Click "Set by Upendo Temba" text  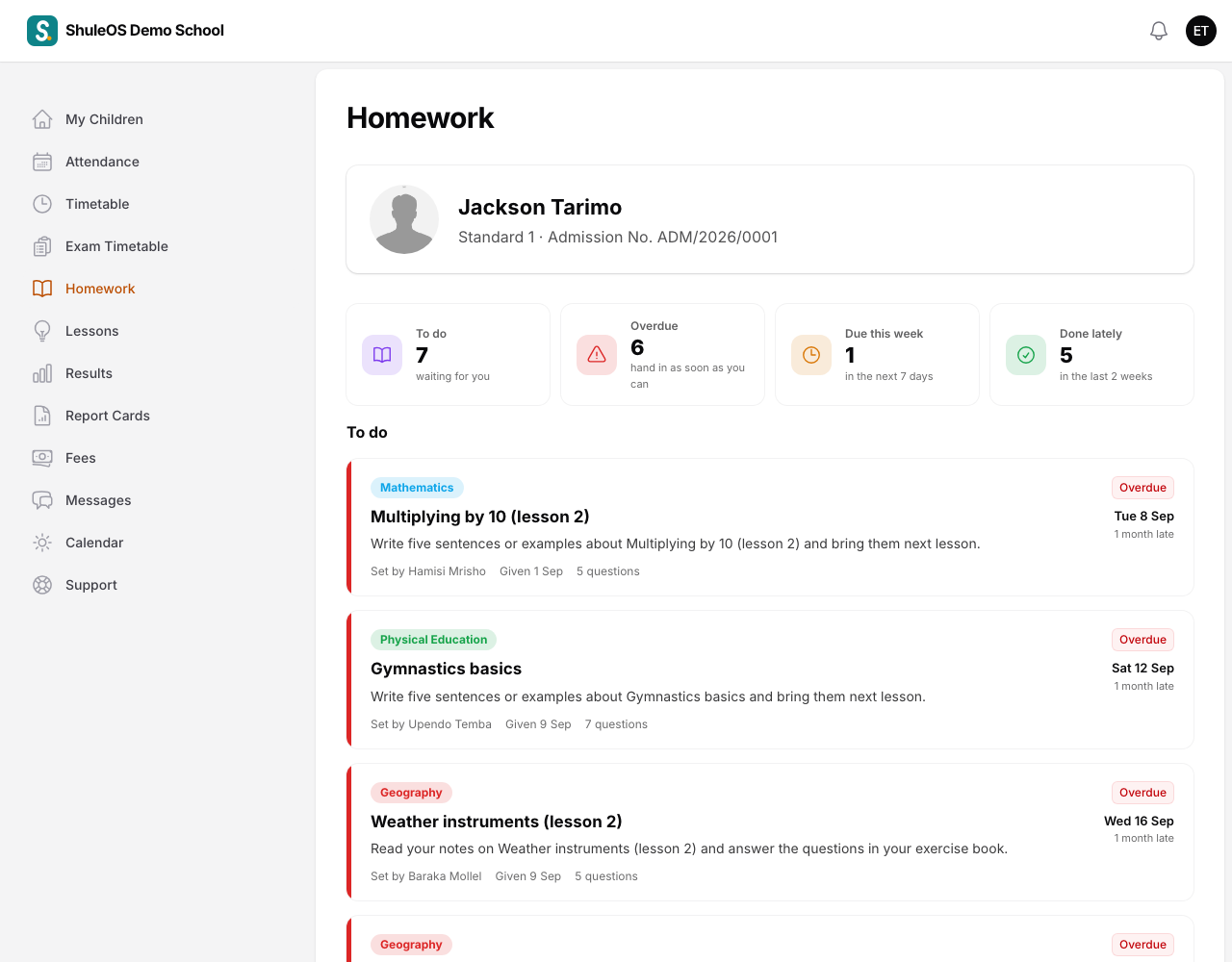pos(431,724)
